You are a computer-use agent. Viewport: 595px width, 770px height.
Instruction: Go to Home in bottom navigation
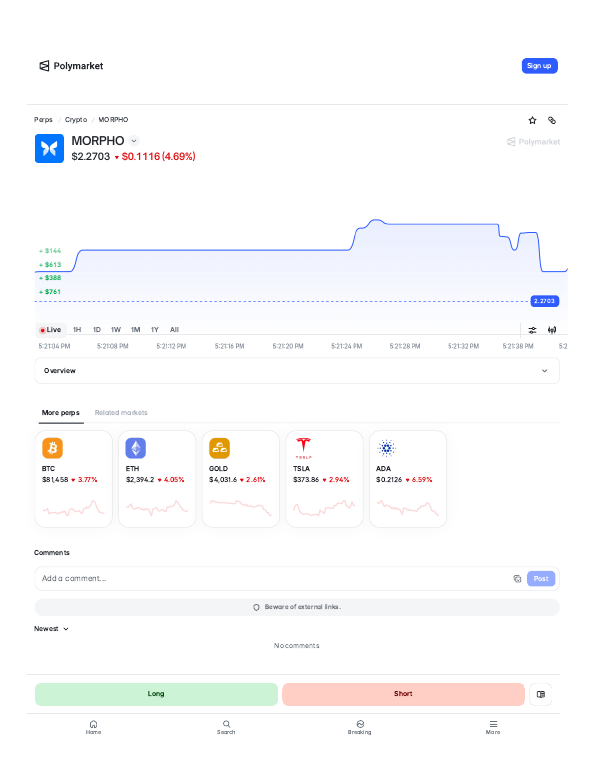pyautogui.click(x=93, y=727)
